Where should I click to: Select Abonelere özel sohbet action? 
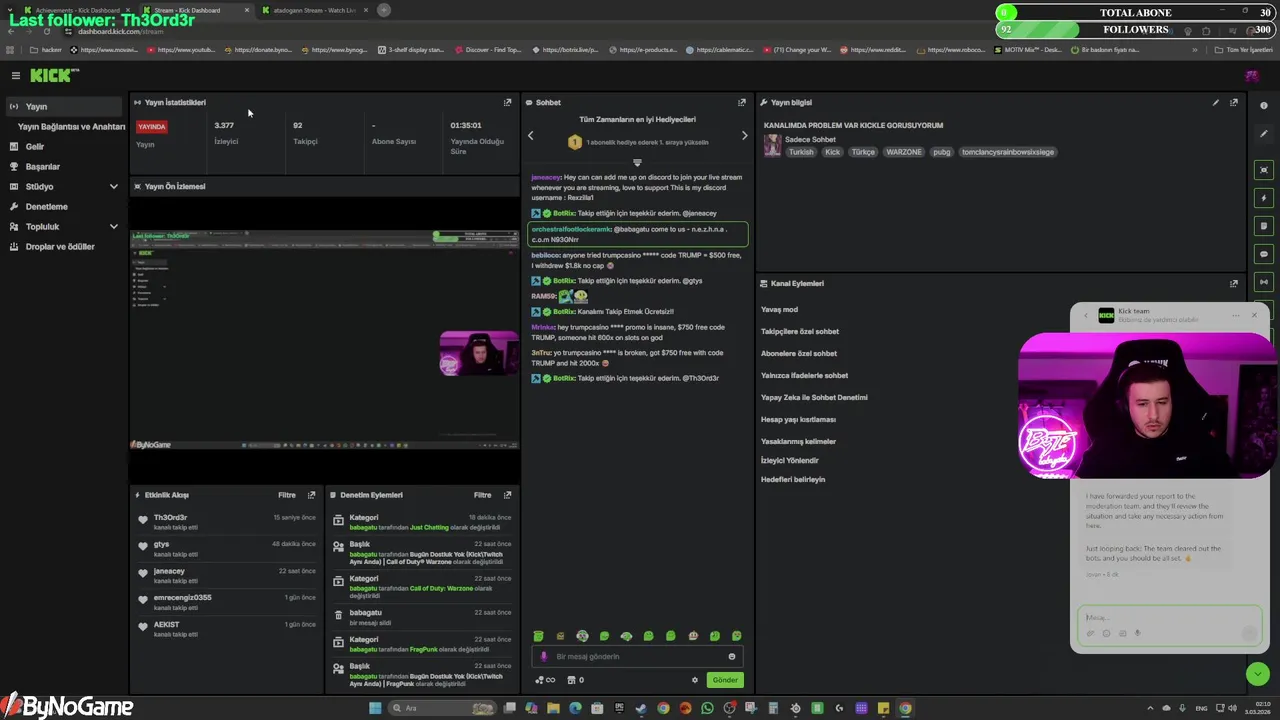[x=799, y=353]
